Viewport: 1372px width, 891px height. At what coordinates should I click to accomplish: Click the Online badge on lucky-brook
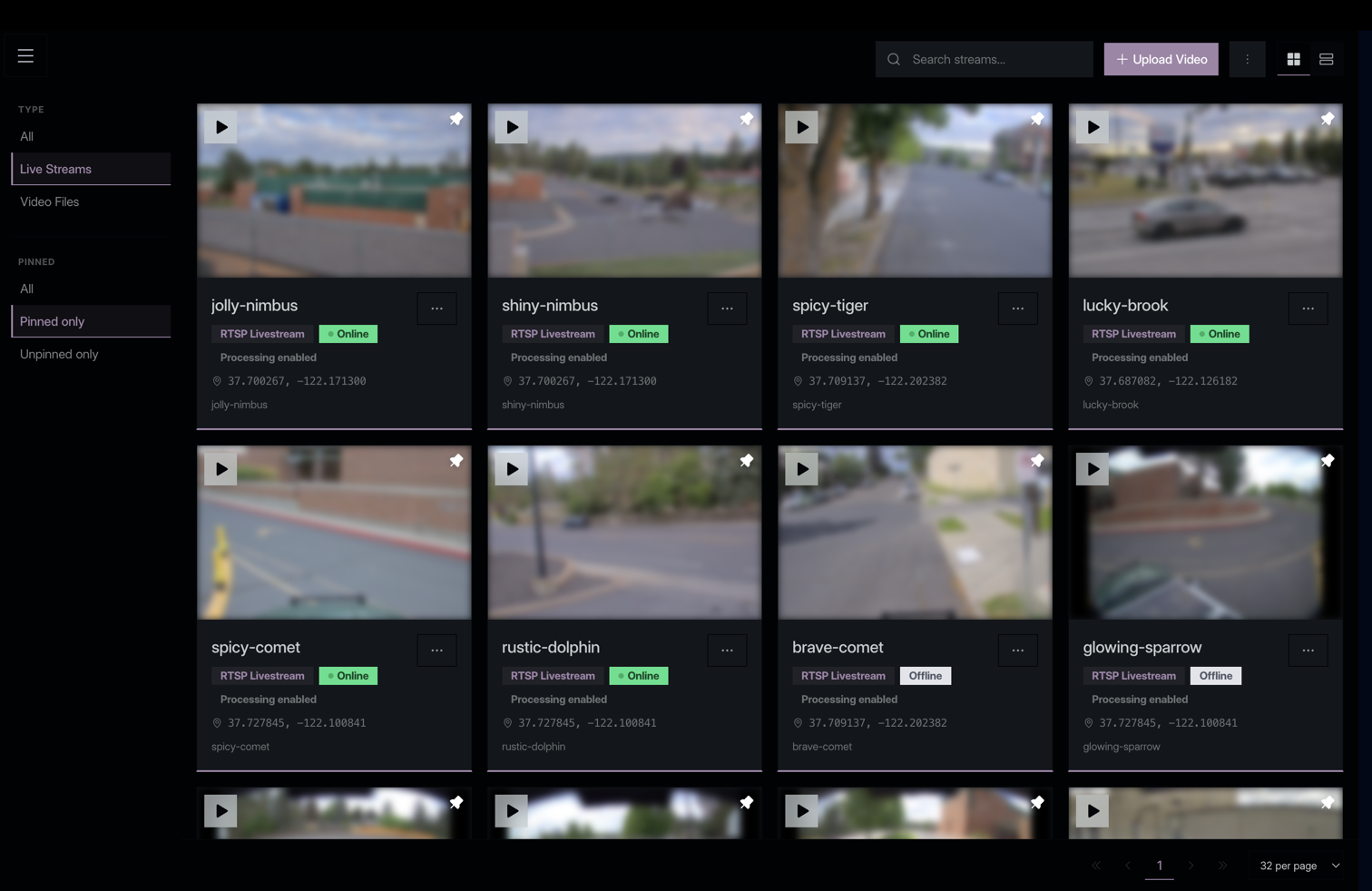pyautogui.click(x=1220, y=334)
